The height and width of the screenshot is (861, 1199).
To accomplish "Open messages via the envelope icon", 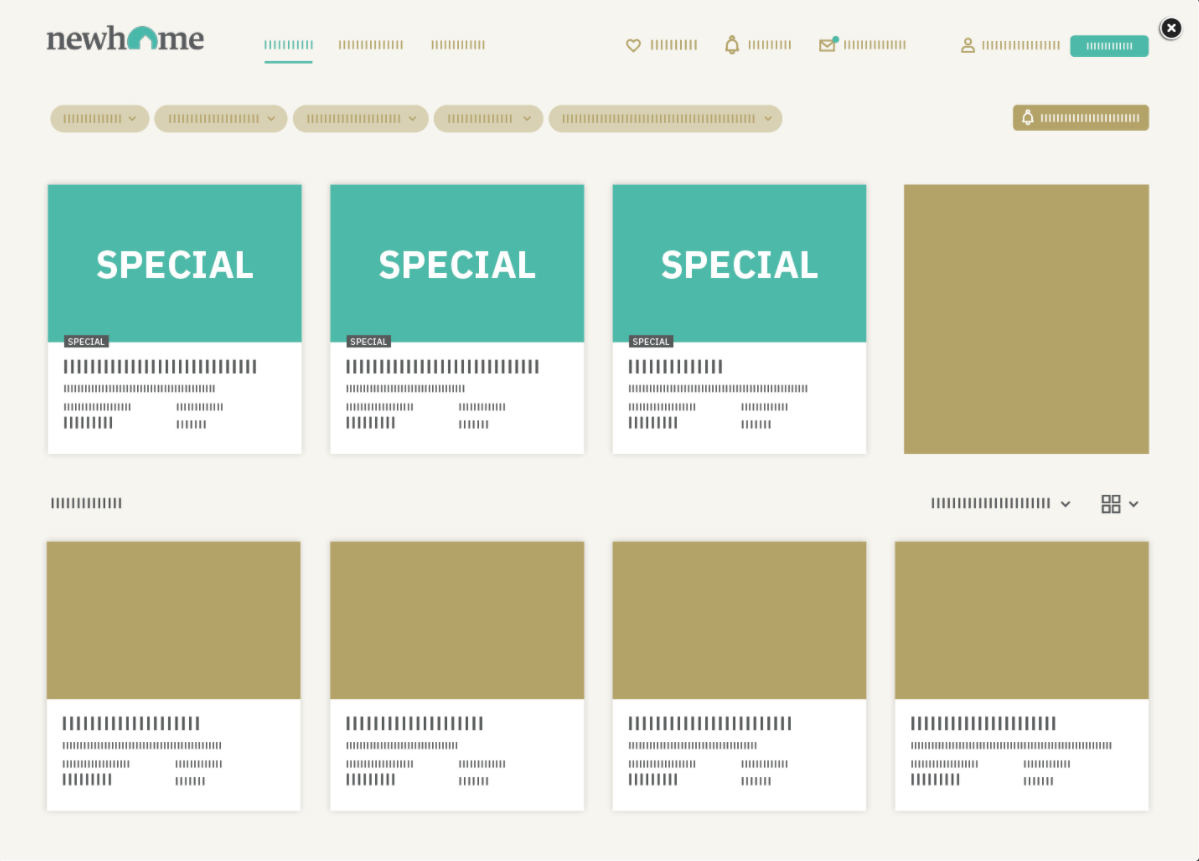I will [x=827, y=45].
